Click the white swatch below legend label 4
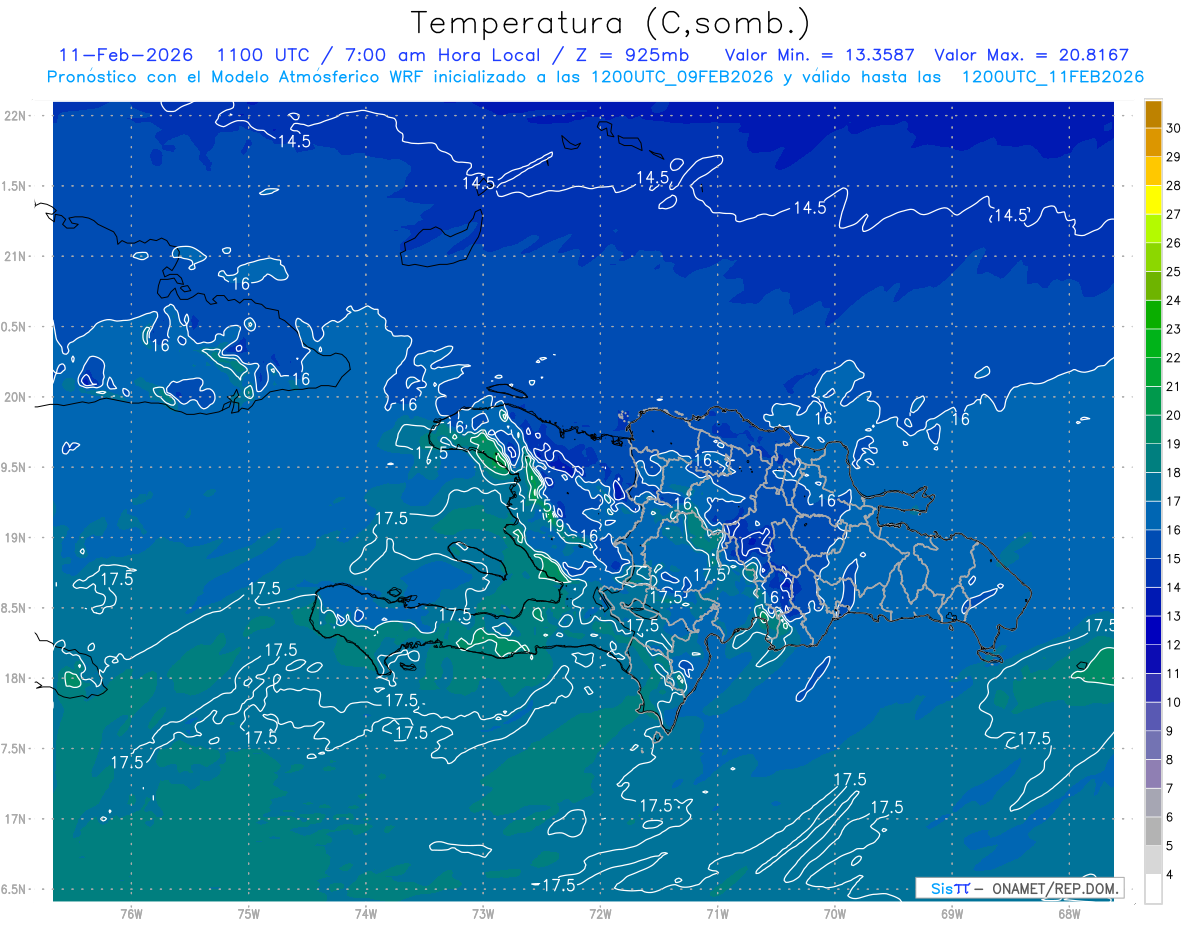1200x927 pixels. (1153, 889)
